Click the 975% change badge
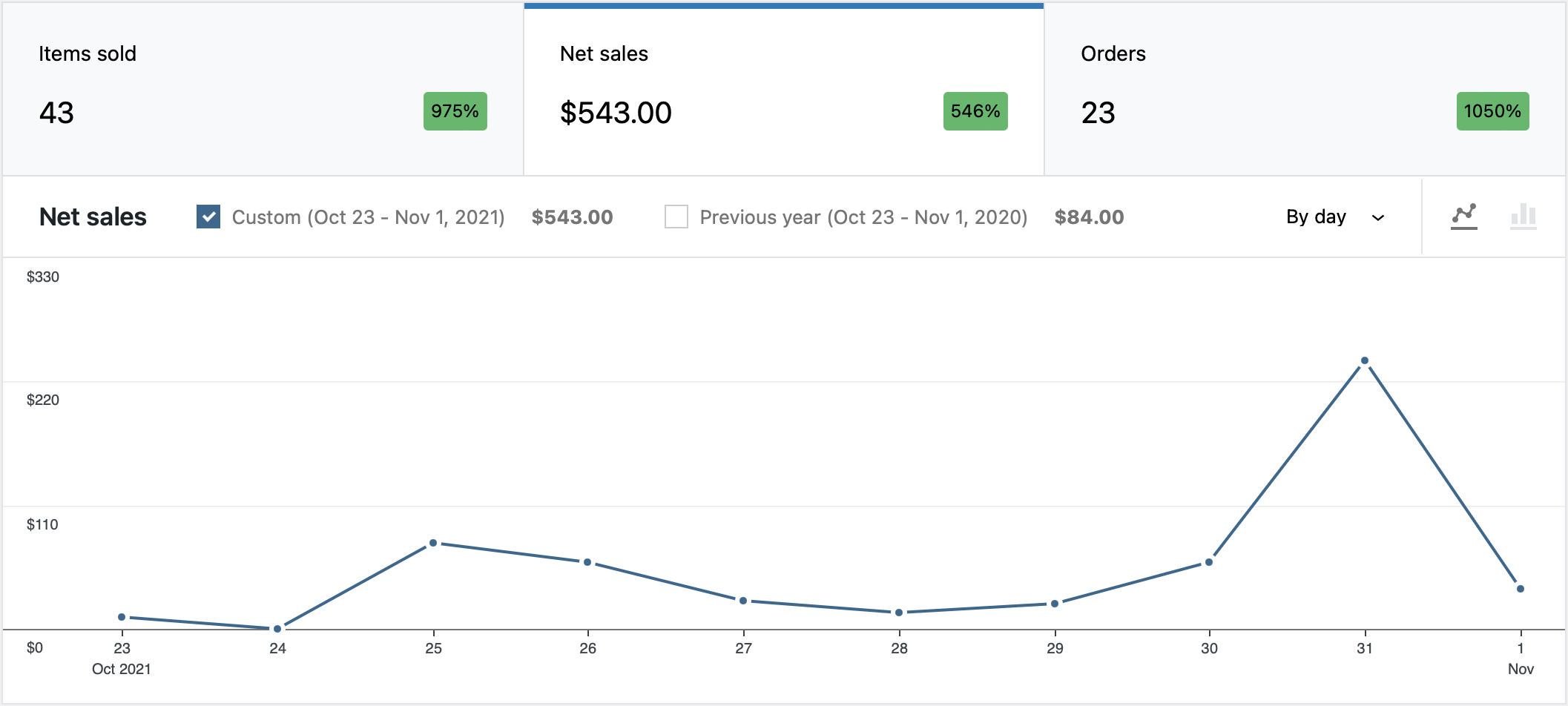The width and height of the screenshot is (1568, 706). coord(455,111)
